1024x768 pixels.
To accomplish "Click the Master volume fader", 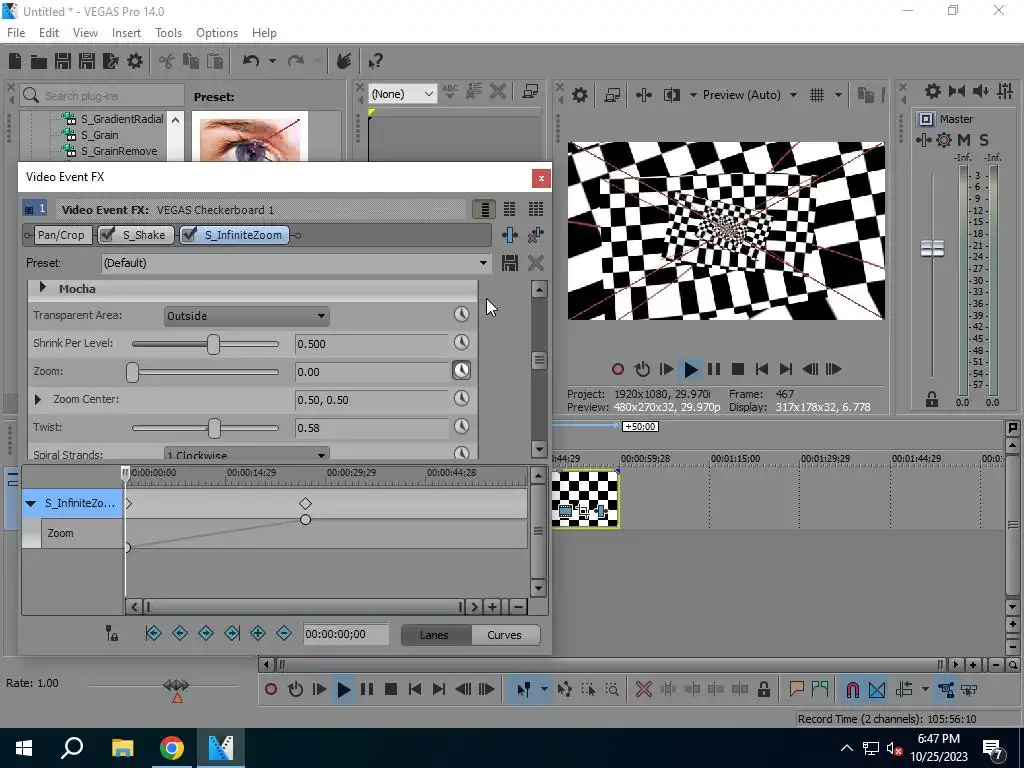I will (932, 248).
